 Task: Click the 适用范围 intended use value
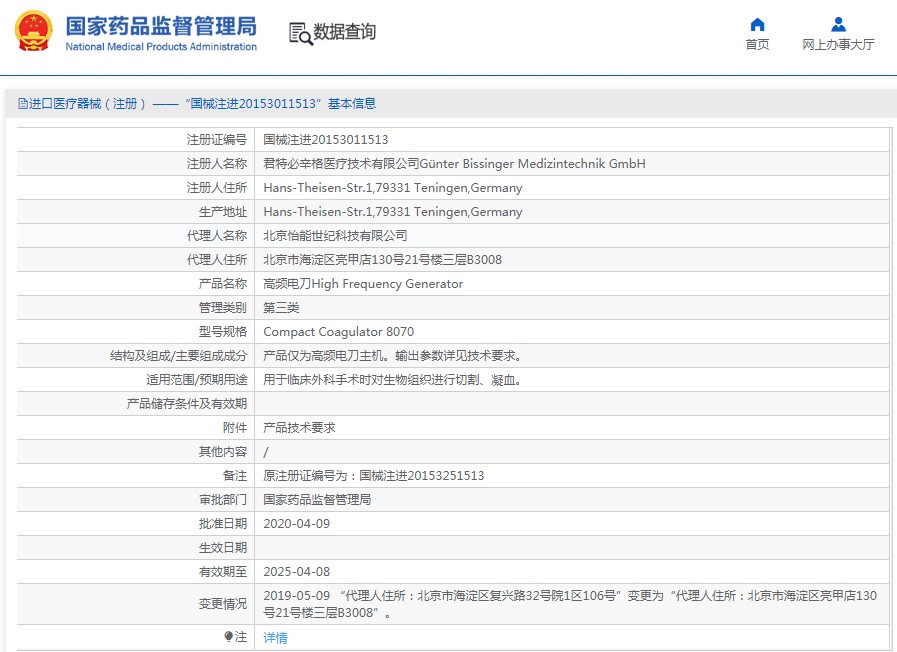click(393, 380)
